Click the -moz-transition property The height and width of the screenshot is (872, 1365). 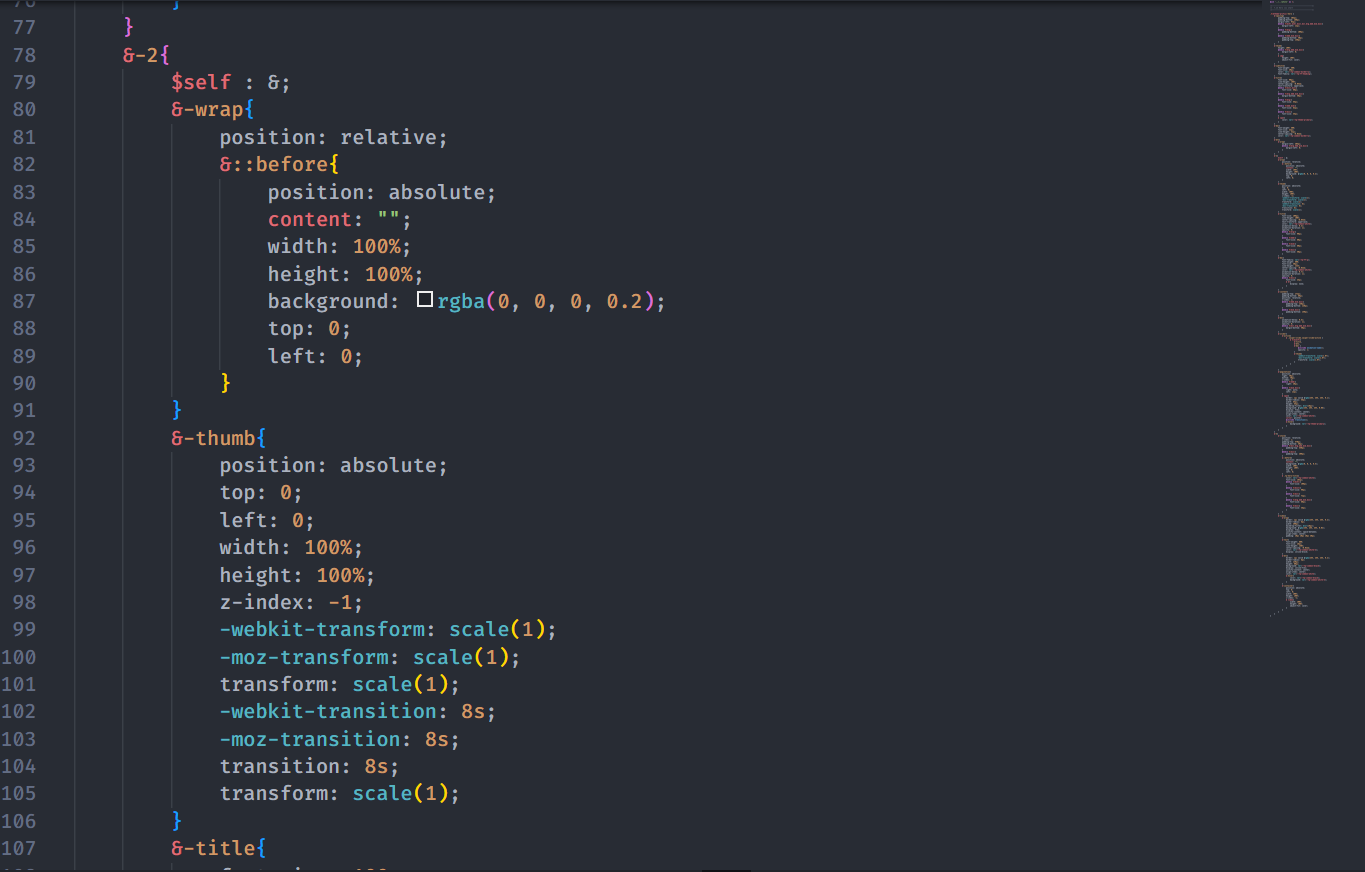tap(310, 739)
